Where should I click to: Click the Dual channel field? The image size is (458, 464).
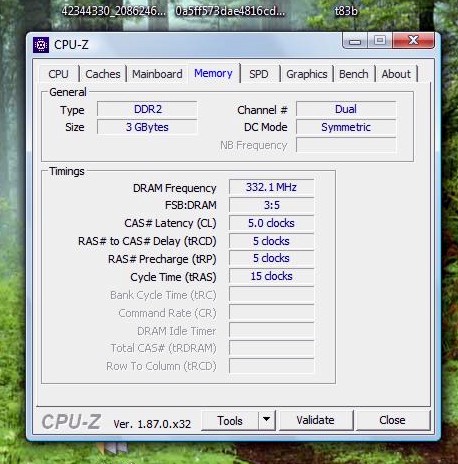click(x=346, y=109)
